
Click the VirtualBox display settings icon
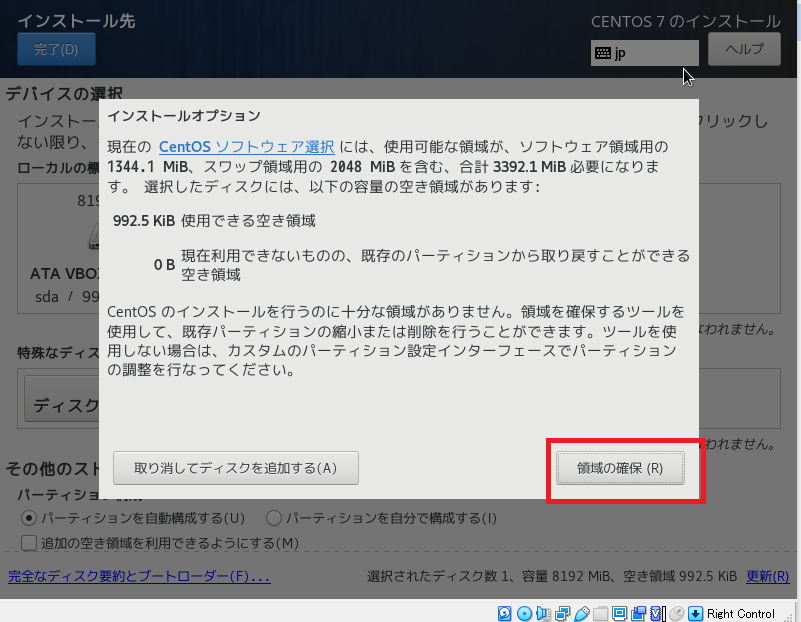point(619,613)
